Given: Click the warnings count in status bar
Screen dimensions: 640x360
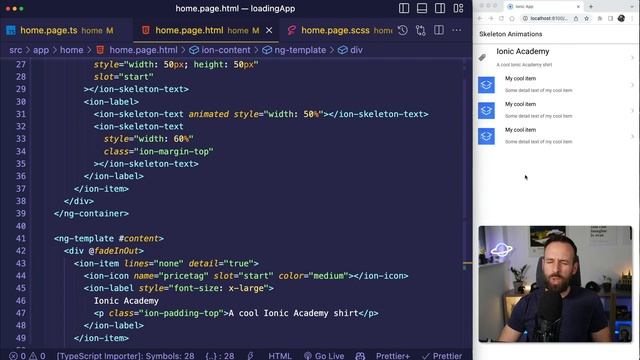Looking at the screenshot, I should tap(37, 356).
